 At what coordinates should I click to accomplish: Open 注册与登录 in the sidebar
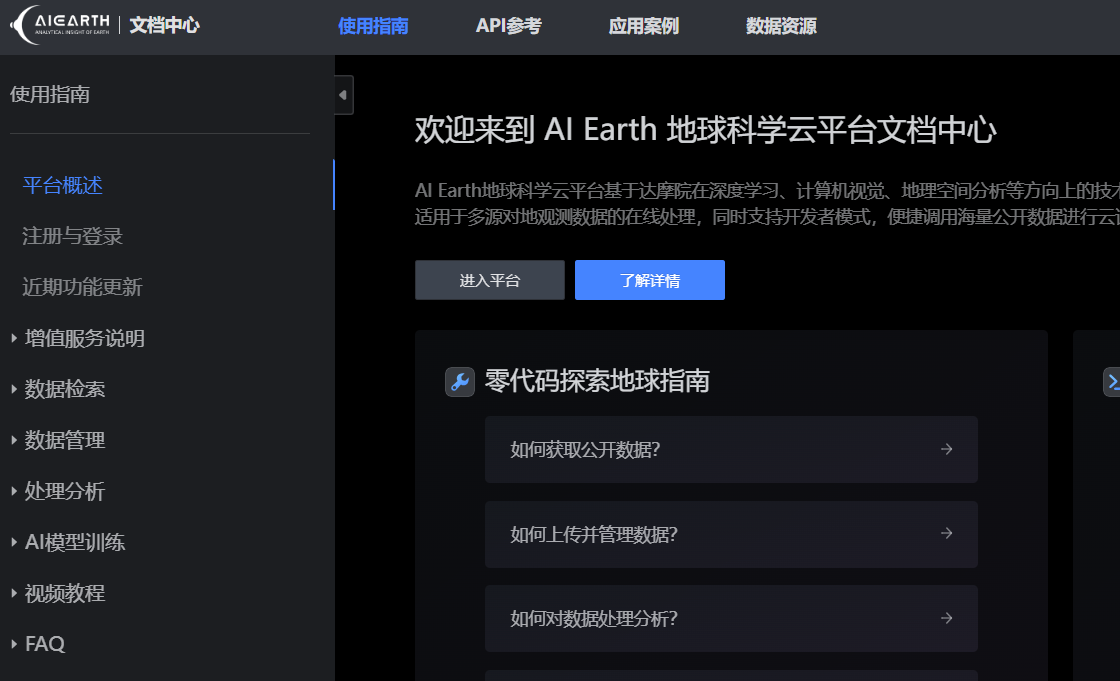pos(72,237)
